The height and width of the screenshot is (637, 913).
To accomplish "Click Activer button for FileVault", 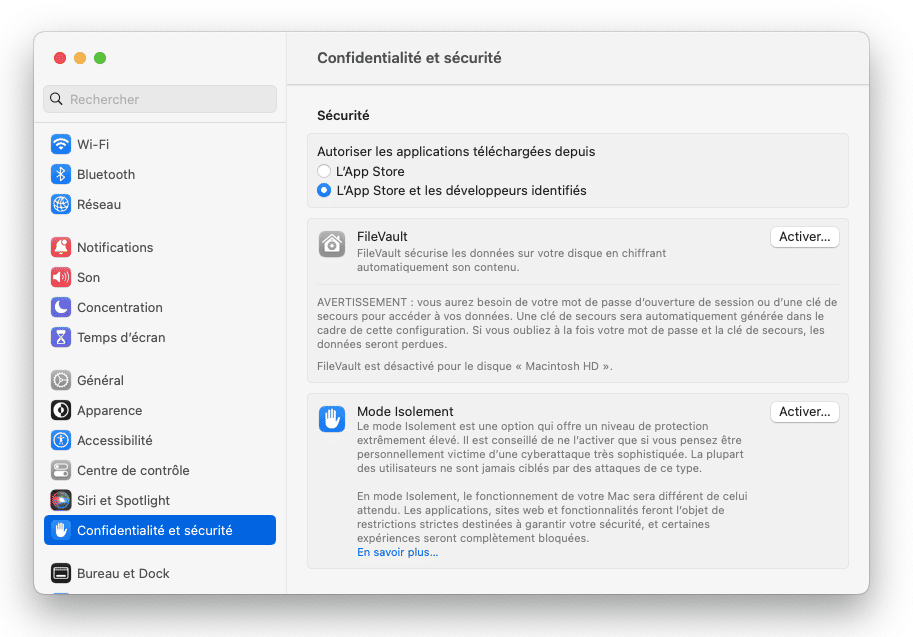I will tap(805, 236).
